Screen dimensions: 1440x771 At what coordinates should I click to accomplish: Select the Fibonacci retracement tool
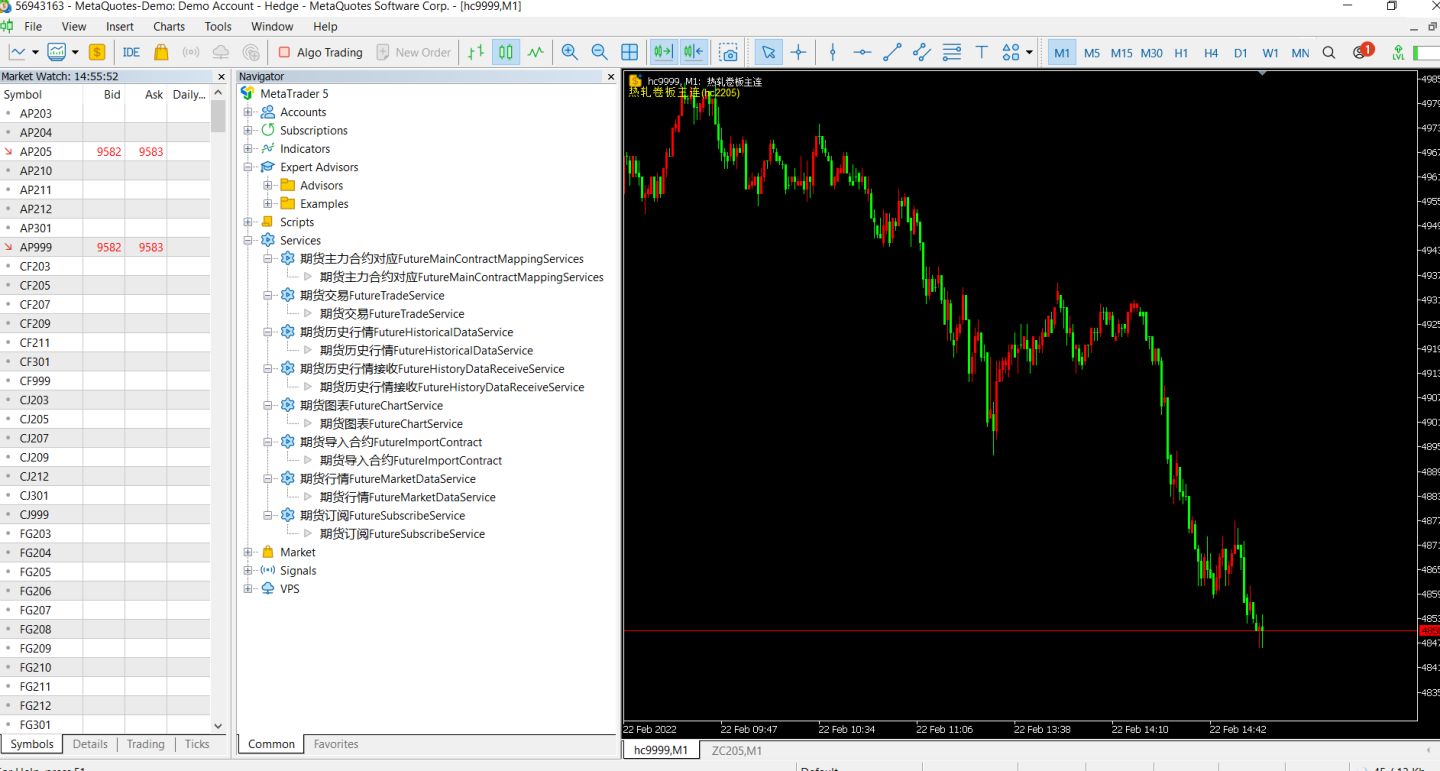[952, 52]
